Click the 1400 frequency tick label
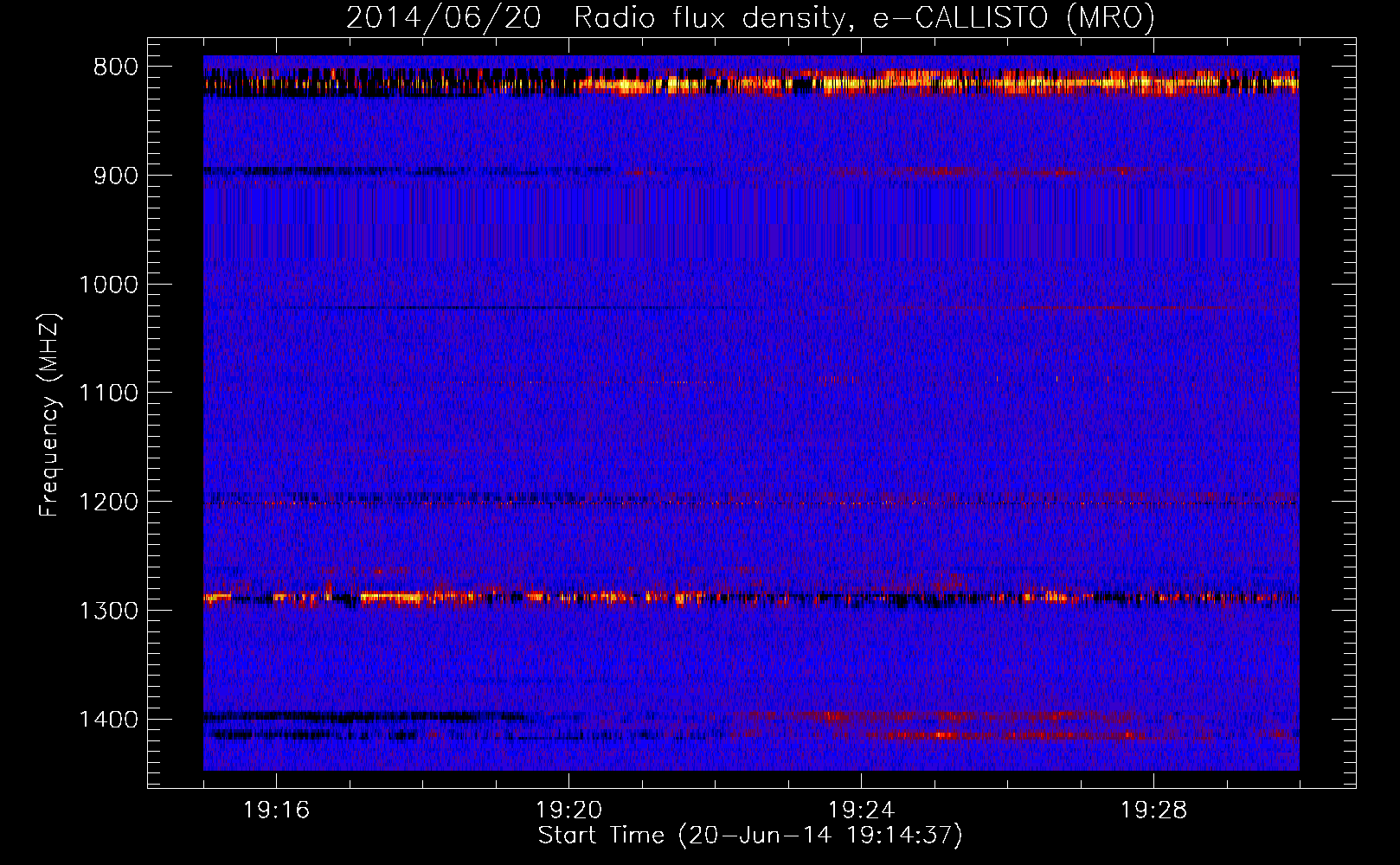The image size is (1400, 865). 108,720
